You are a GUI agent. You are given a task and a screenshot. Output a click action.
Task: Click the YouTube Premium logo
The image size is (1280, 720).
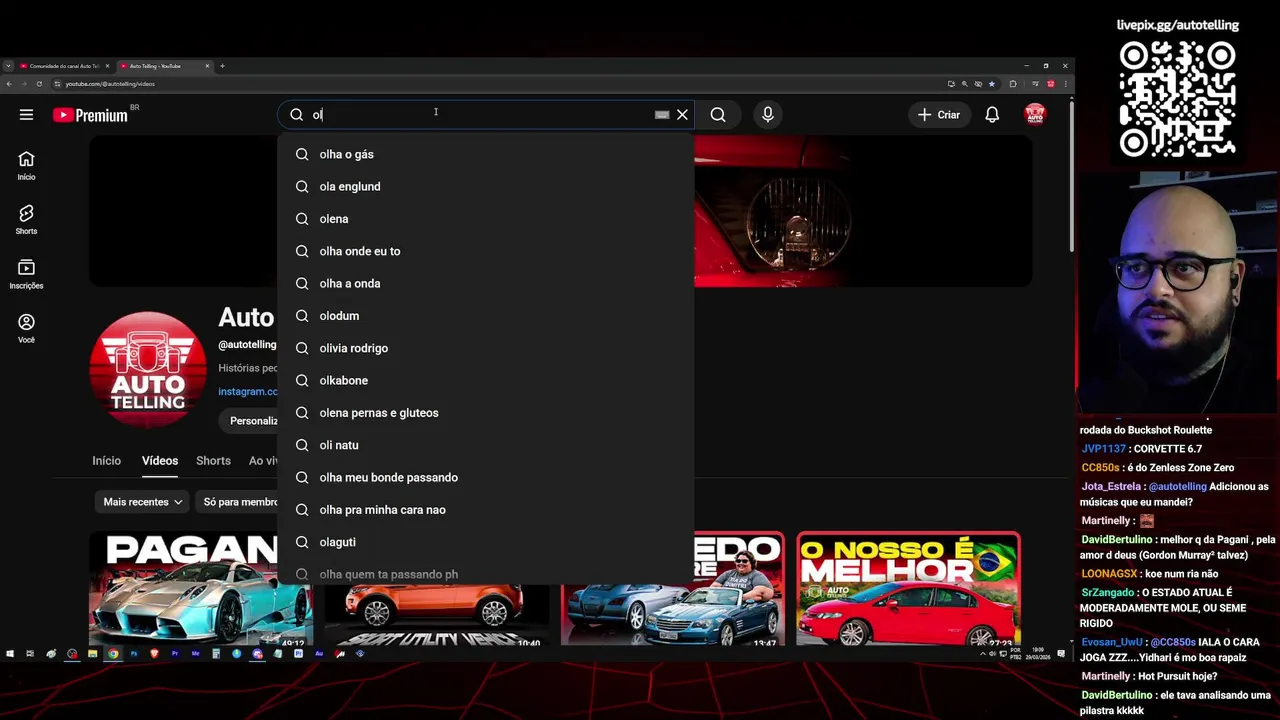[91, 115]
